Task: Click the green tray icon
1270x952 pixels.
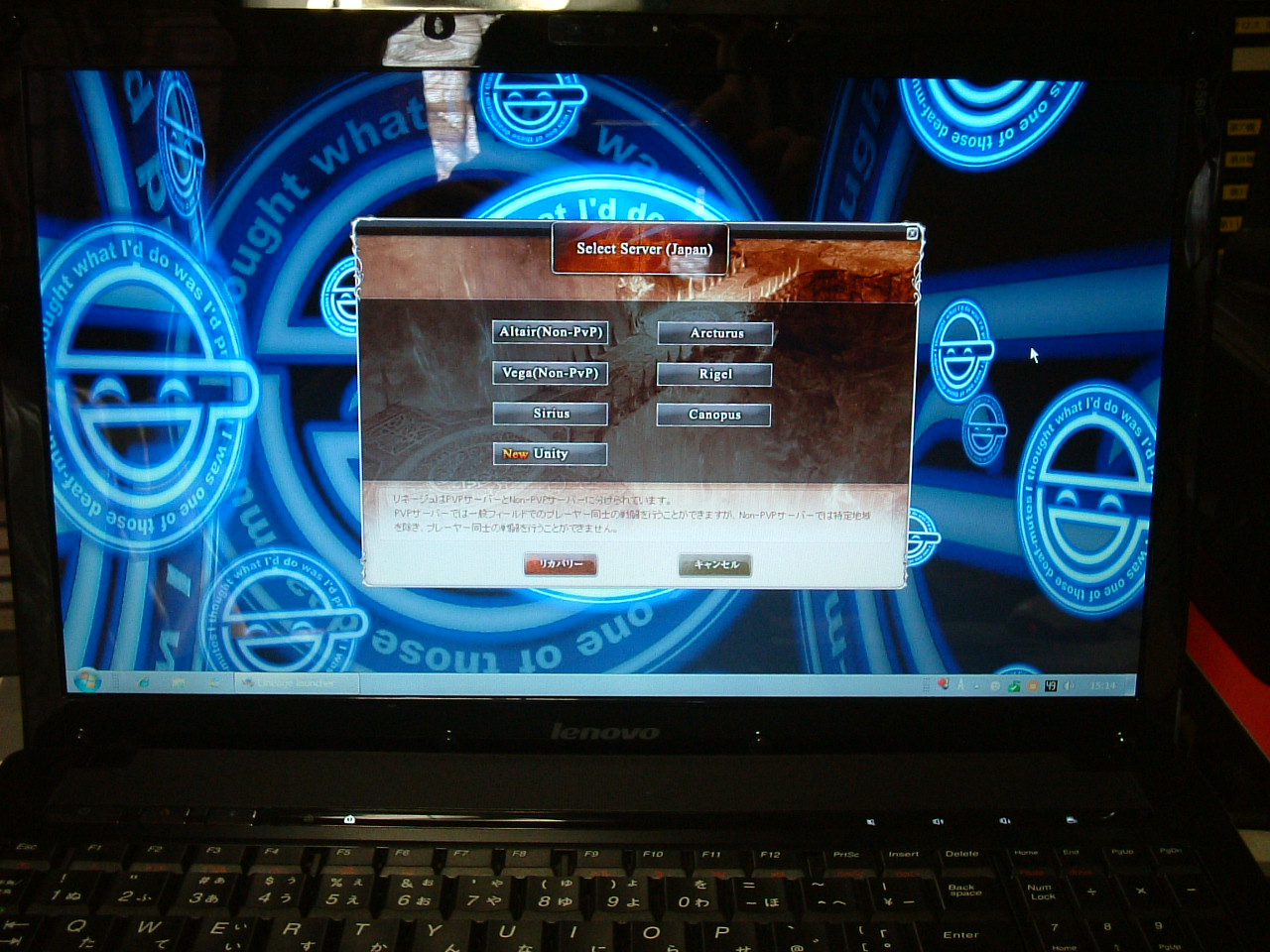Action: tap(1015, 685)
